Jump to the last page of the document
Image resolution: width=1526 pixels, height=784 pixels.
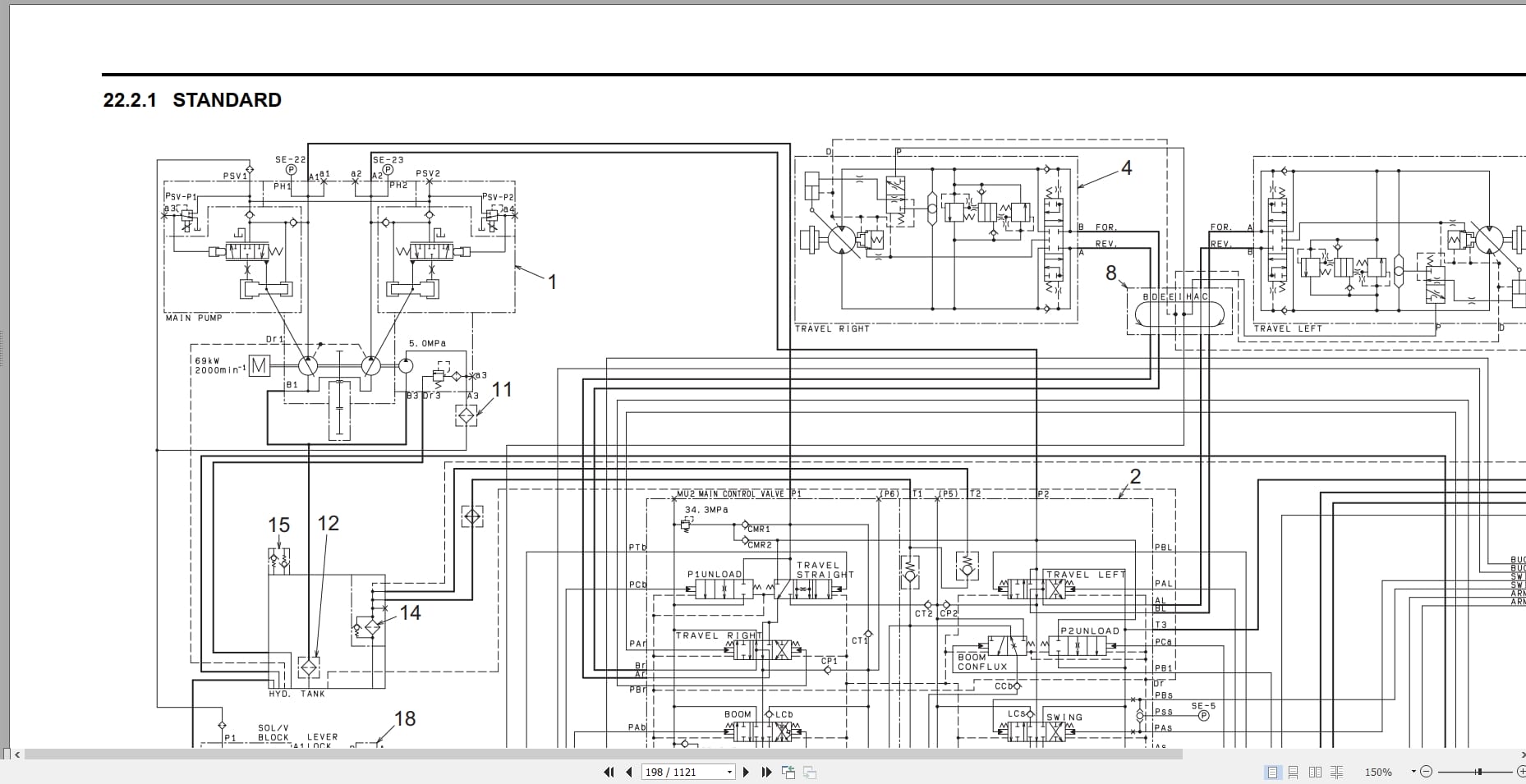766,772
